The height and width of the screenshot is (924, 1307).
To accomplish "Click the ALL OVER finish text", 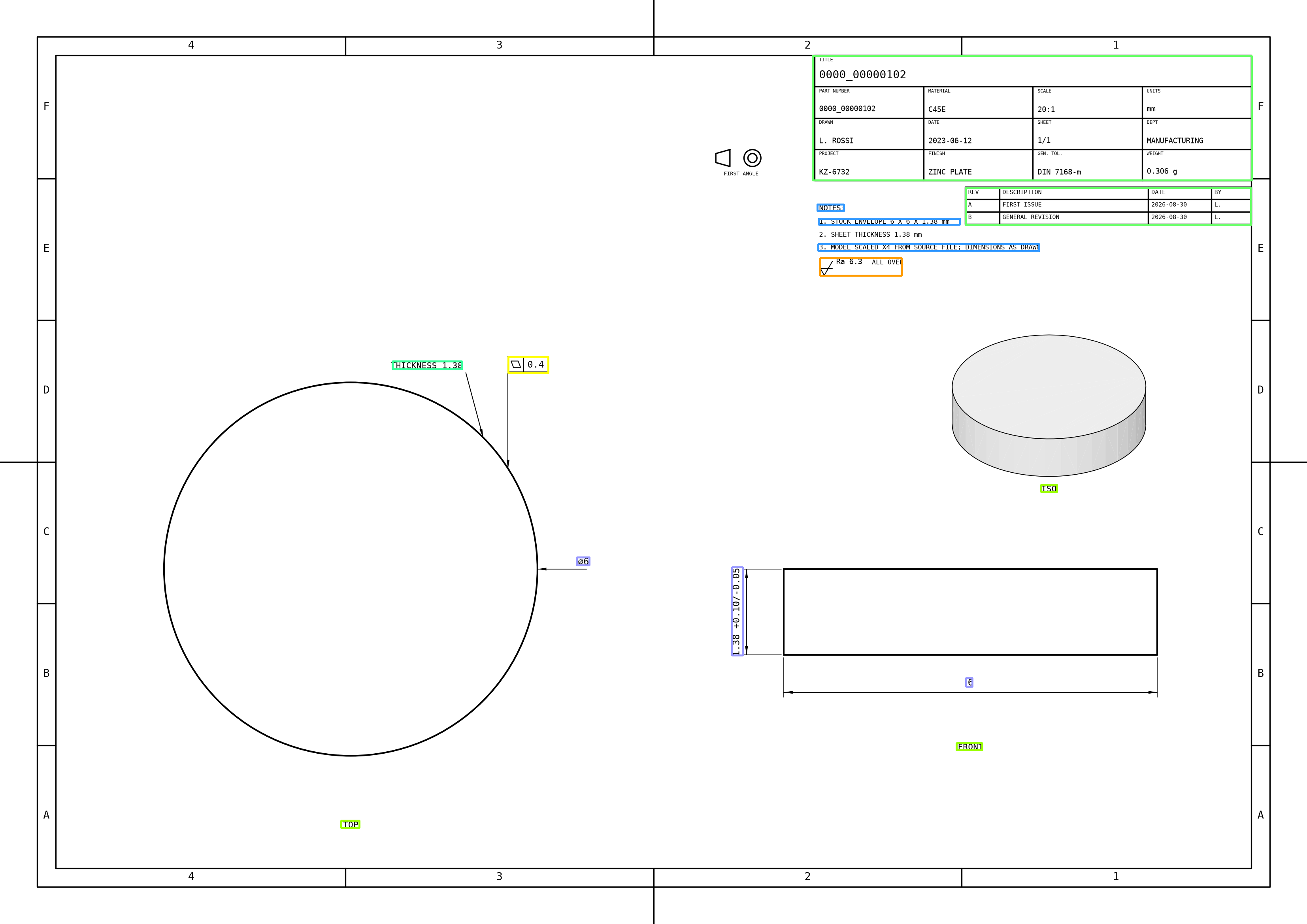I will [887, 262].
